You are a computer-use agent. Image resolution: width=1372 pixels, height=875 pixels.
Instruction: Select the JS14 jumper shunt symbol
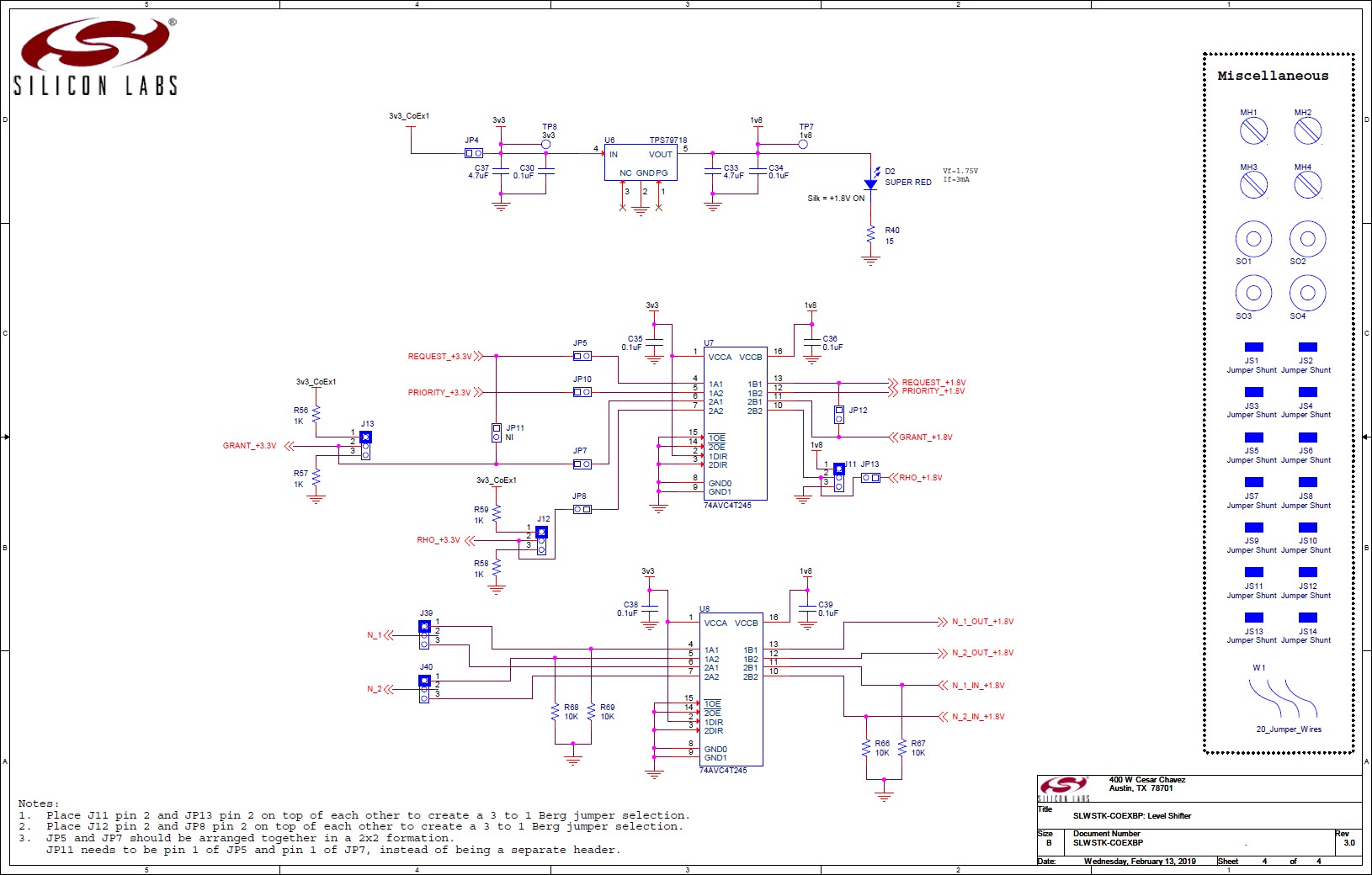[x=1307, y=618]
